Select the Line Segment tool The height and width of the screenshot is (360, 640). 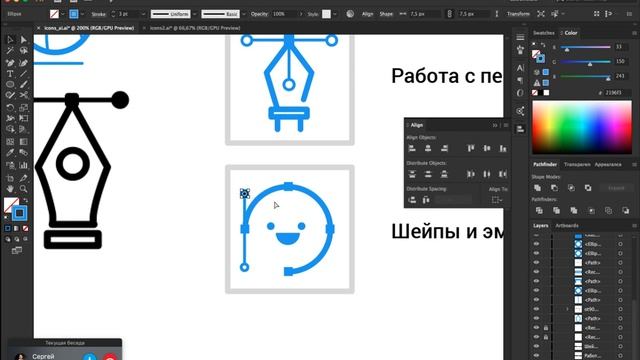click(24, 74)
